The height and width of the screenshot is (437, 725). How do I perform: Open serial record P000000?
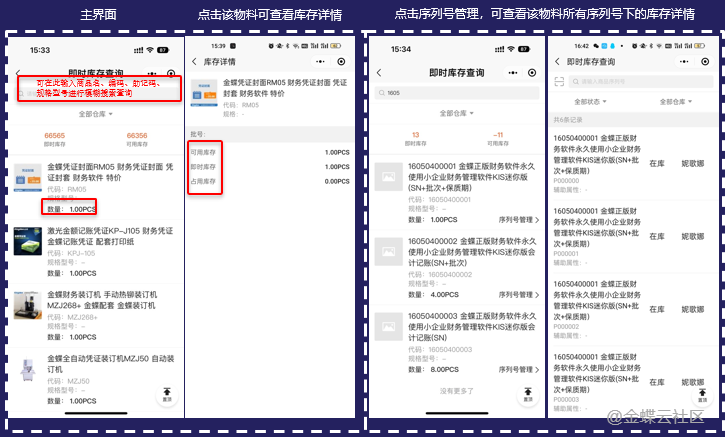633,164
